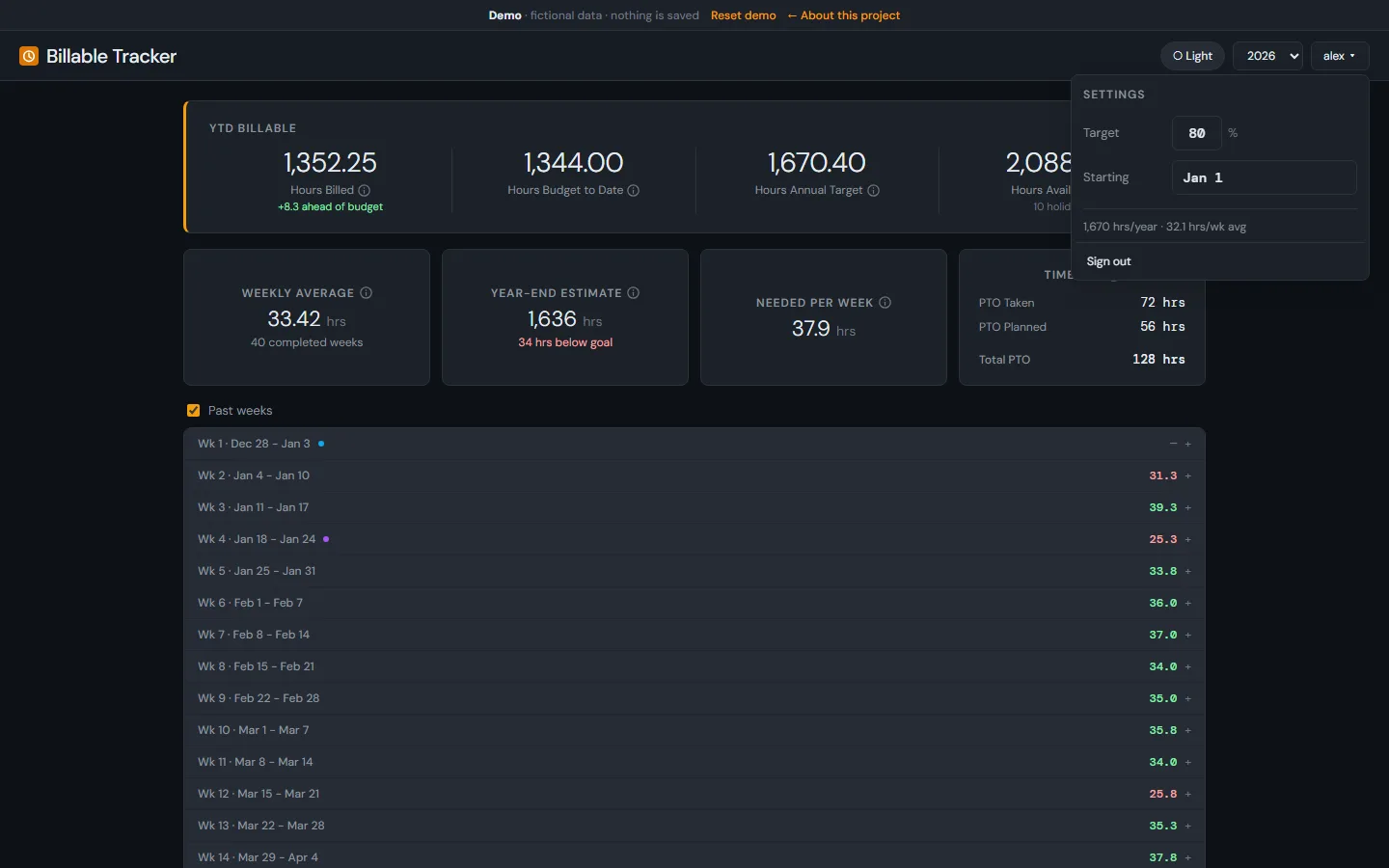
Task: Click the Wk 9 value 35.0
Action: [x=1163, y=698]
